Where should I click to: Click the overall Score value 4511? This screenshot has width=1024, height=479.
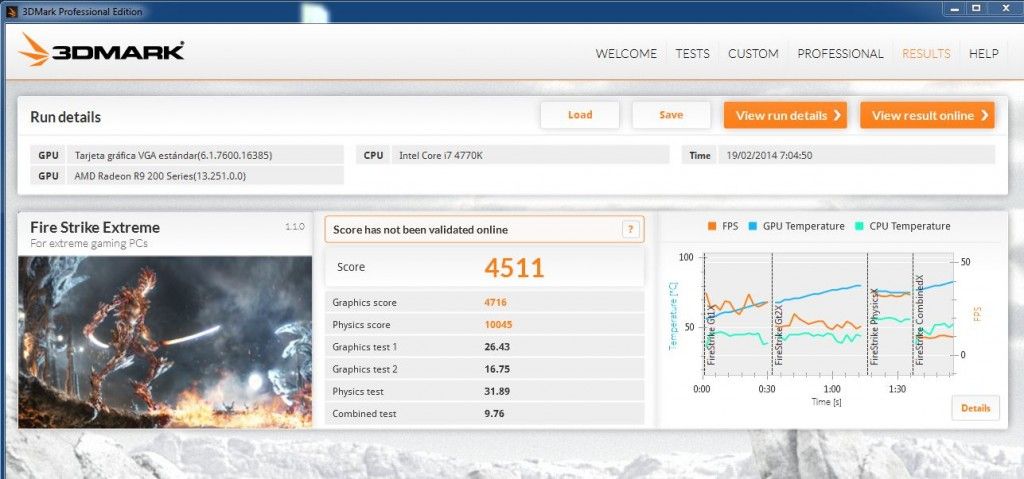tap(514, 268)
